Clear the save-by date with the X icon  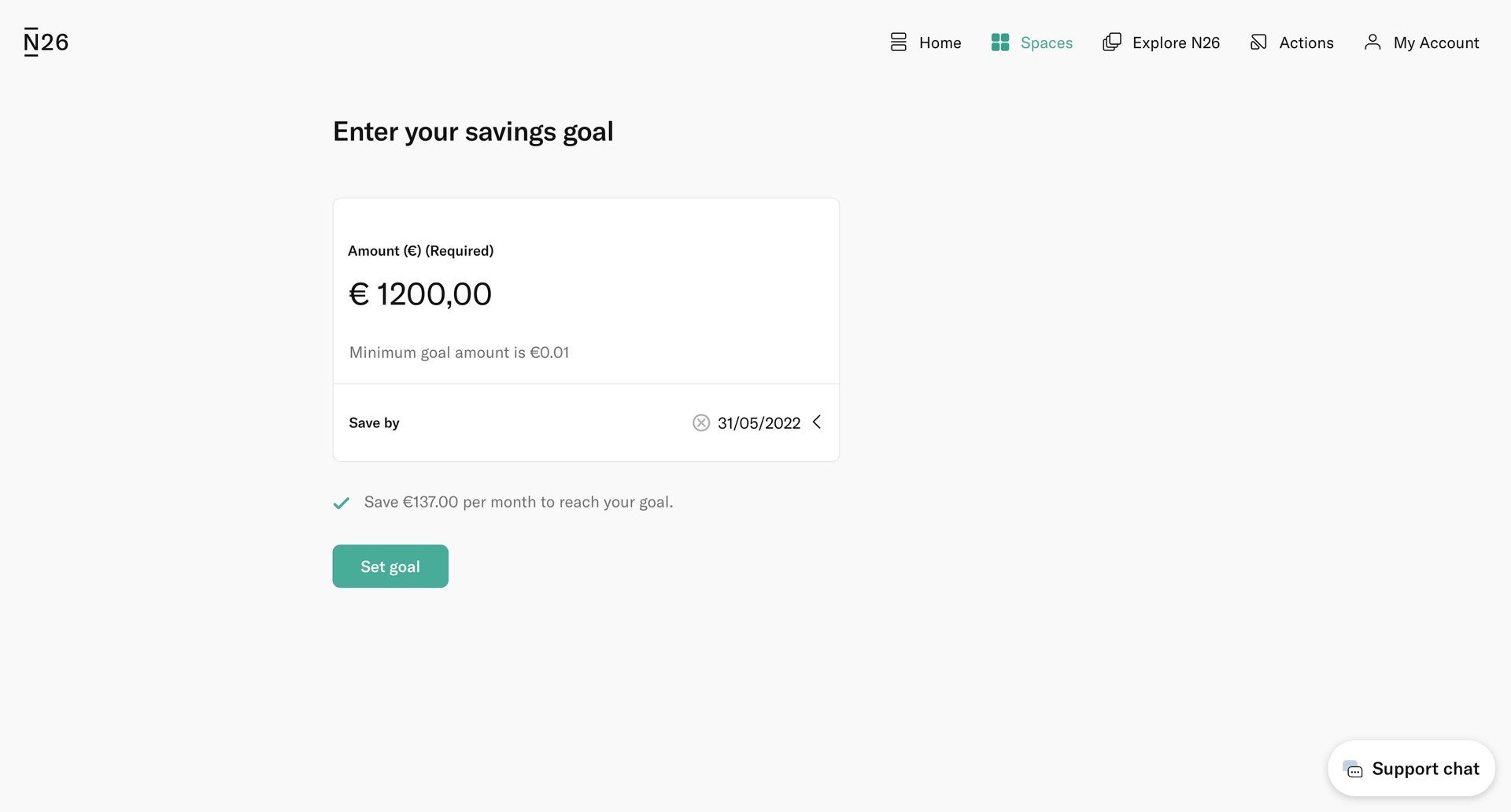coord(700,423)
